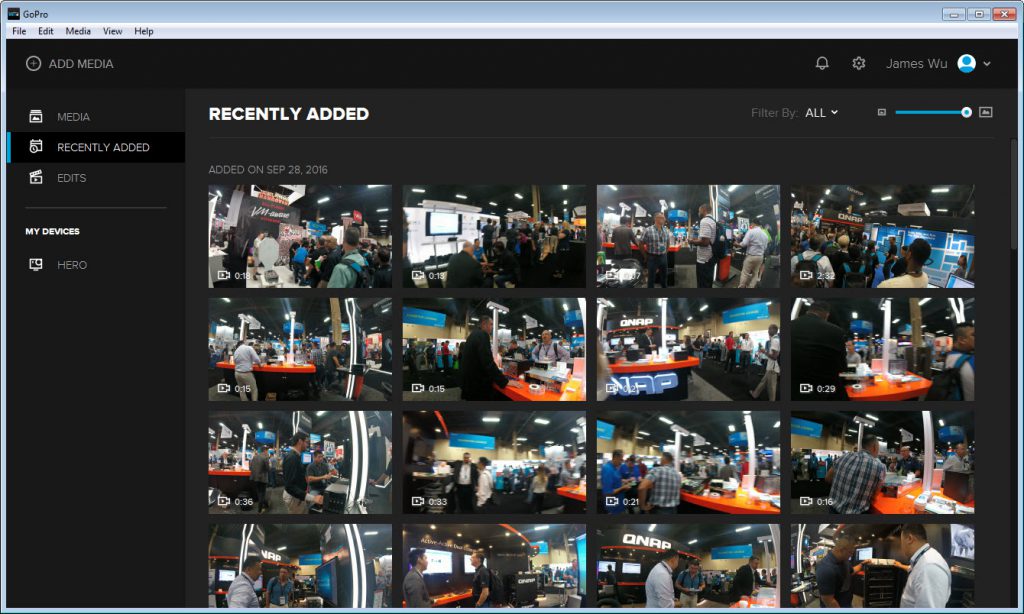This screenshot has width=1024, height=614.
Task: Open settings via the gear icon
Action: (x=858, y=63)
